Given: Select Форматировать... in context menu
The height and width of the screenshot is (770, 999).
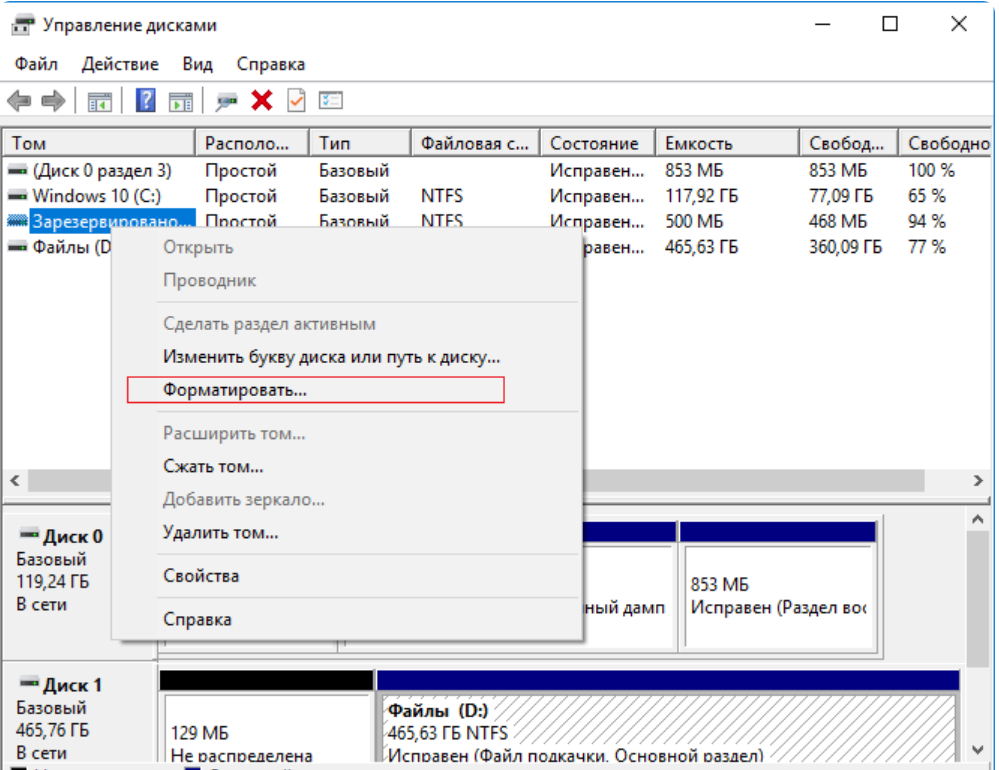Looking at the screenshot, I should pyautogui.click(x=235, y=390).
